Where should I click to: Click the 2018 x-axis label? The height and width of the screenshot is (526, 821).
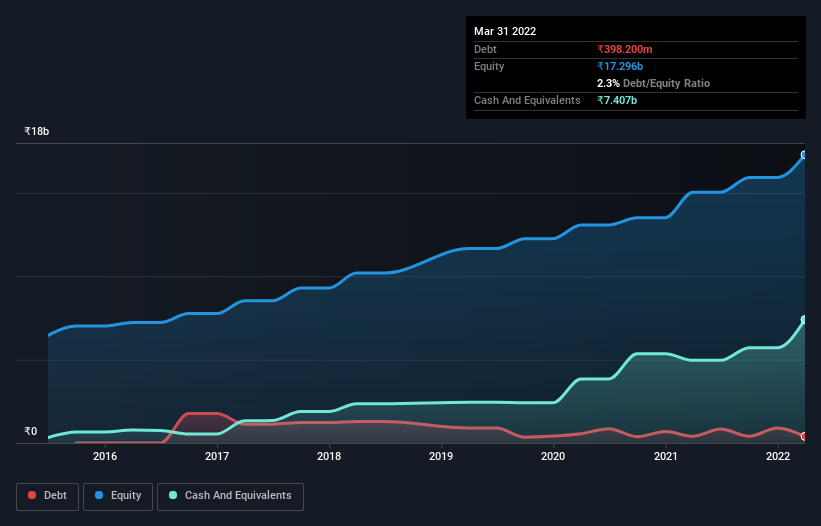(329, 456)
